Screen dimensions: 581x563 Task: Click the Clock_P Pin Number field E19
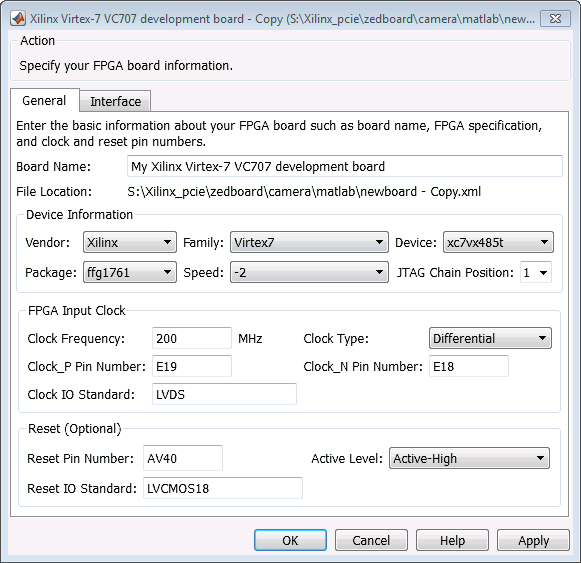coord(192,366)
